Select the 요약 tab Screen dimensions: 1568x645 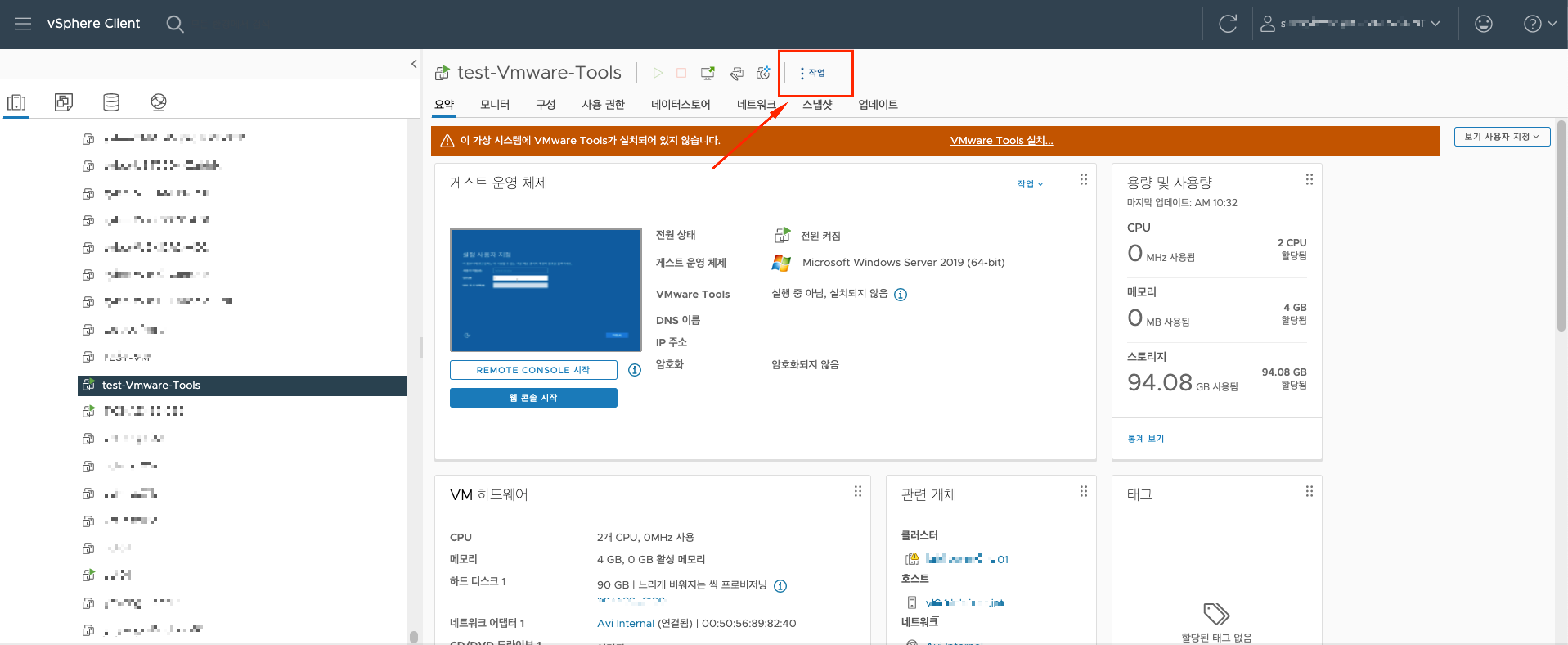[x=444, y=105]
